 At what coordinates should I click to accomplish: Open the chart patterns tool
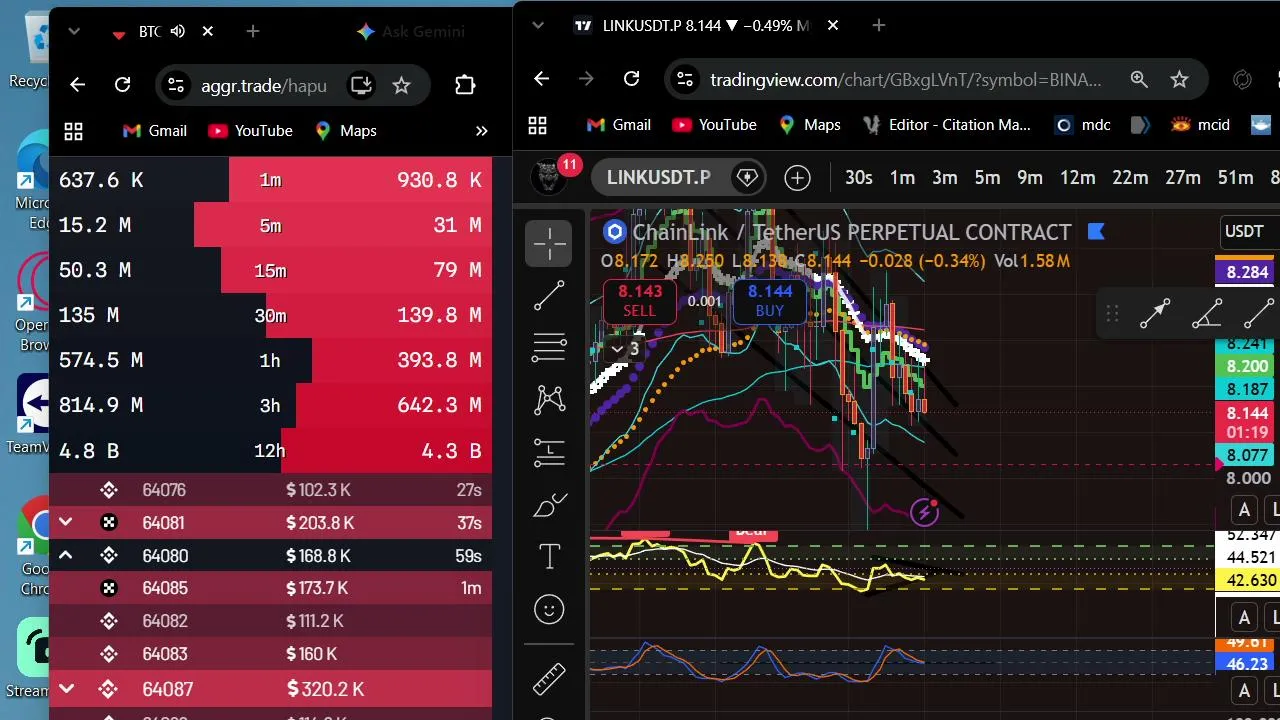(549, 400)
